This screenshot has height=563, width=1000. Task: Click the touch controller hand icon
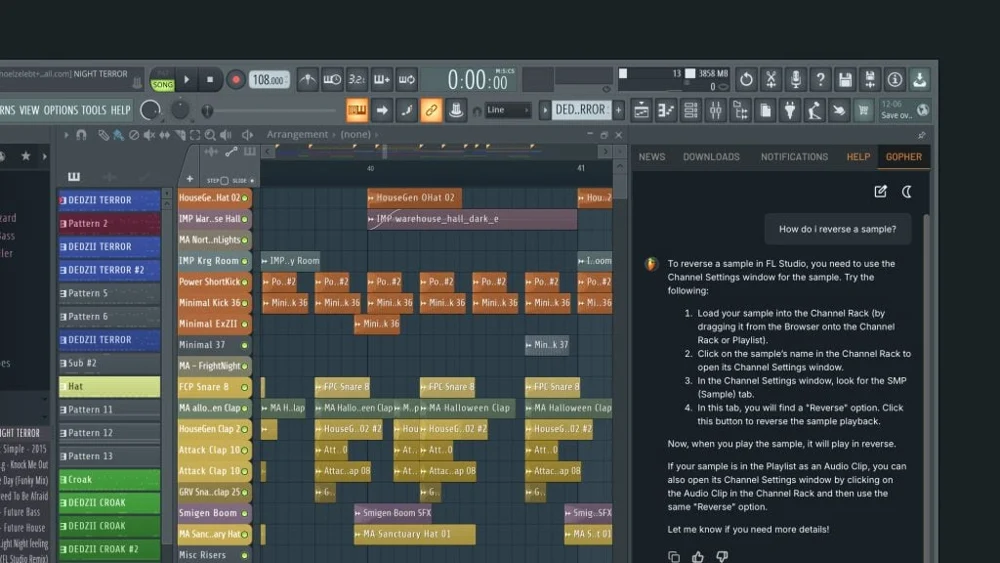tap(839, 110)
